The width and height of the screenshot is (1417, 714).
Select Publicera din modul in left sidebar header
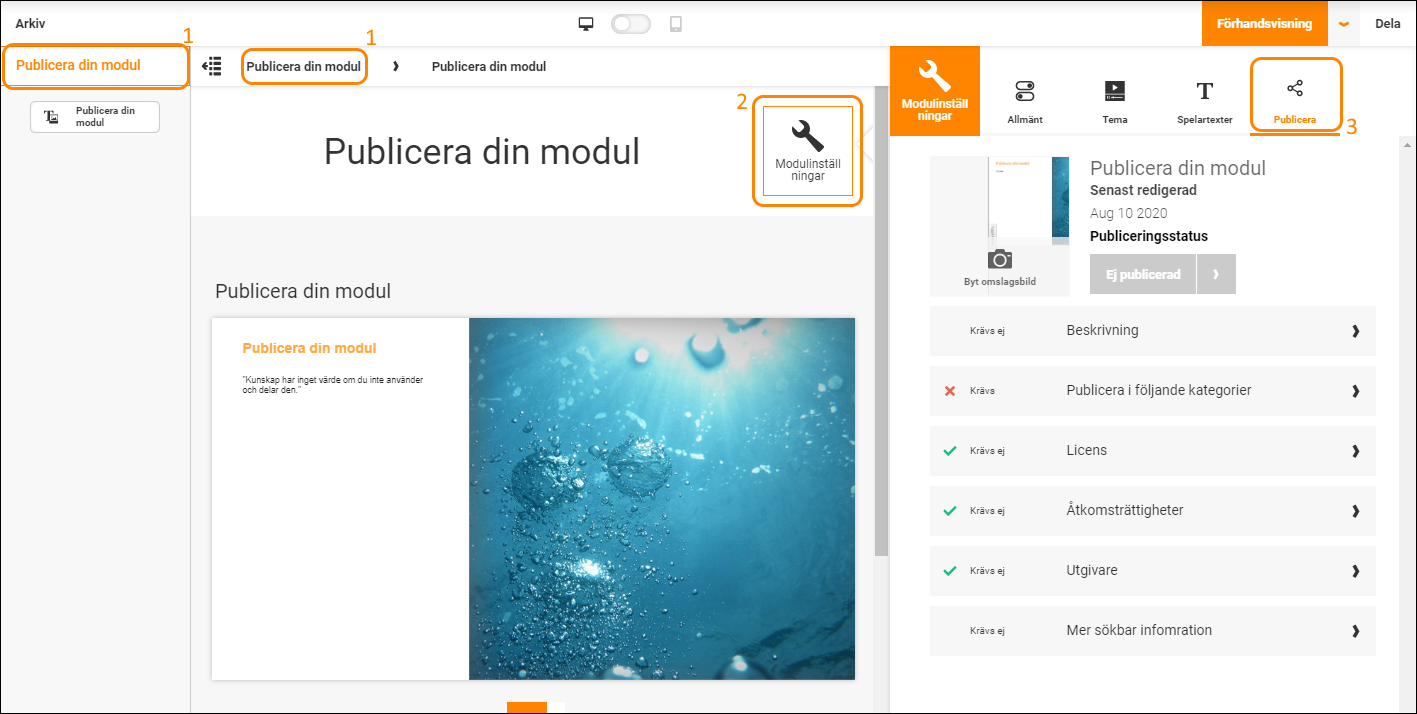tap(78, 65)
